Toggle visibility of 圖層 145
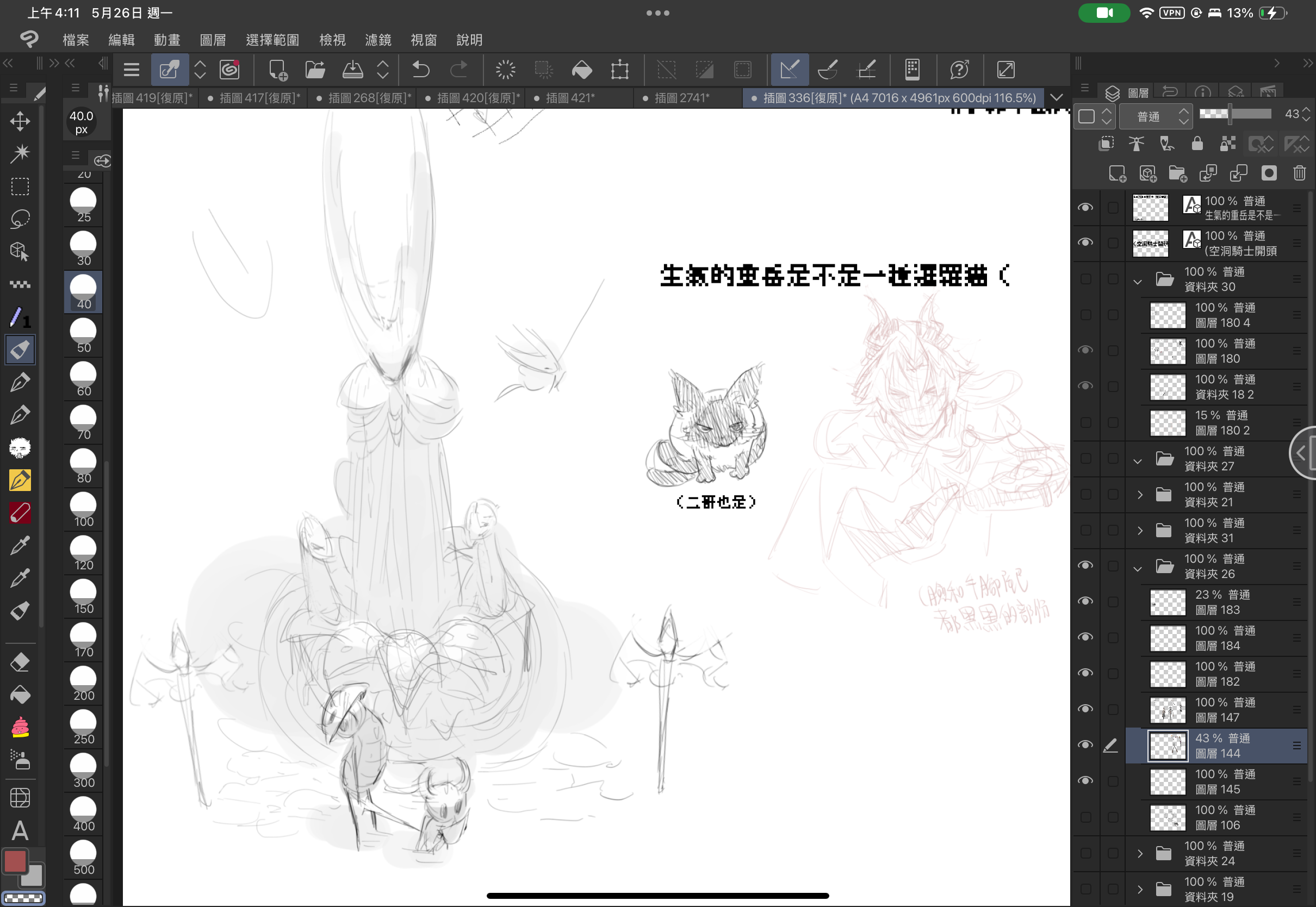1316x907 pixels. pyautogui.click(x=1085, y=781)
